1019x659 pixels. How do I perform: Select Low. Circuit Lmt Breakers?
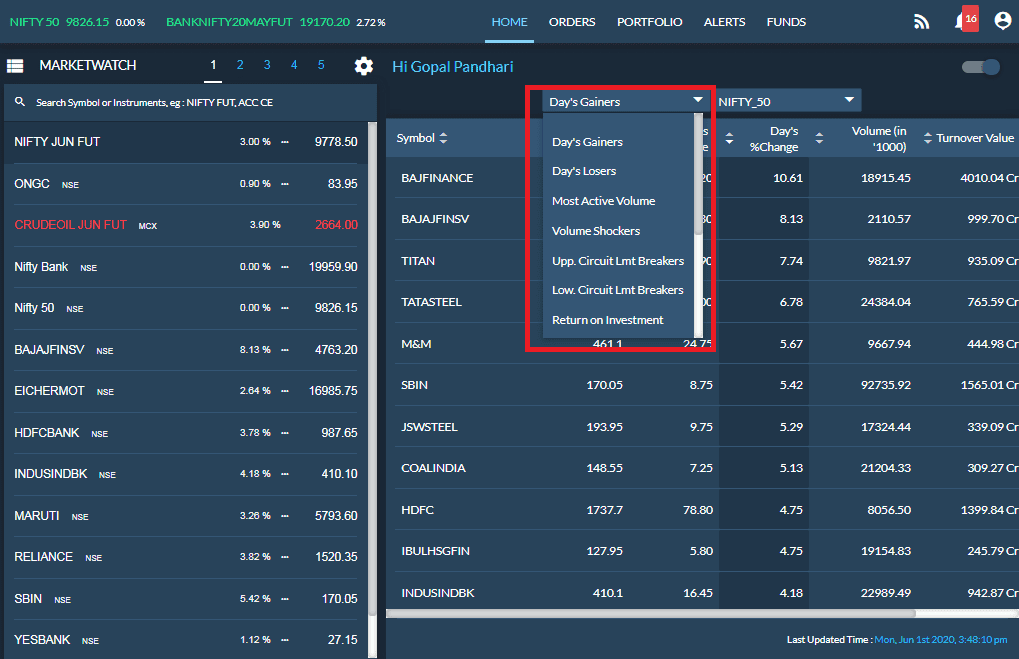click(617, 290)
